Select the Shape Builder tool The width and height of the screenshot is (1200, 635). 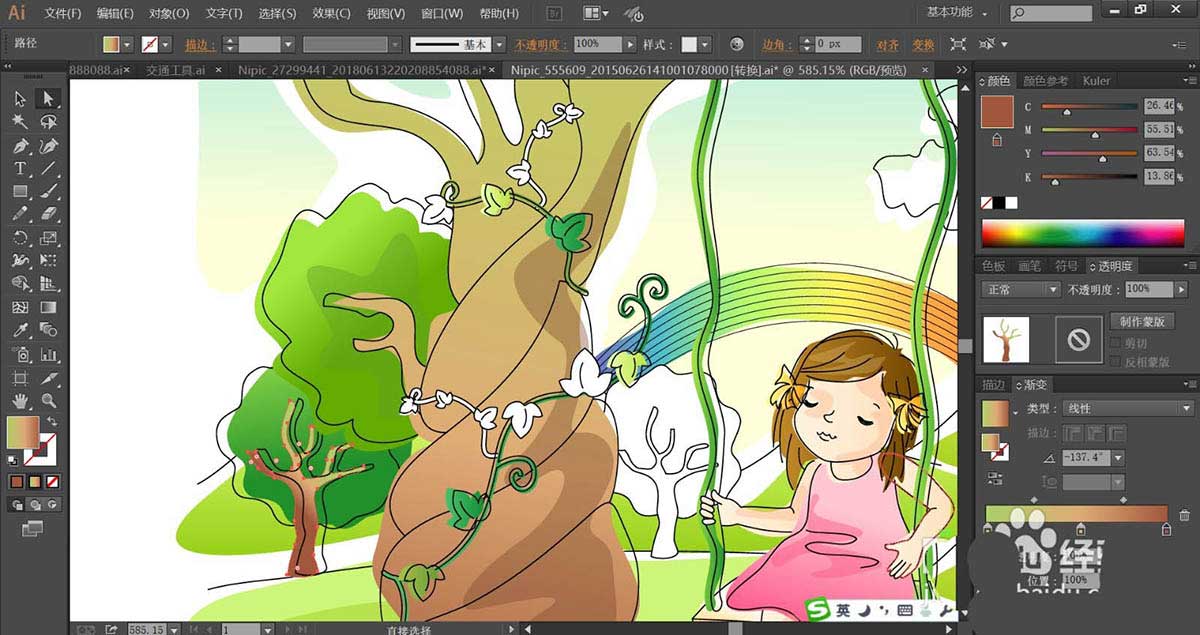point(20,284)
